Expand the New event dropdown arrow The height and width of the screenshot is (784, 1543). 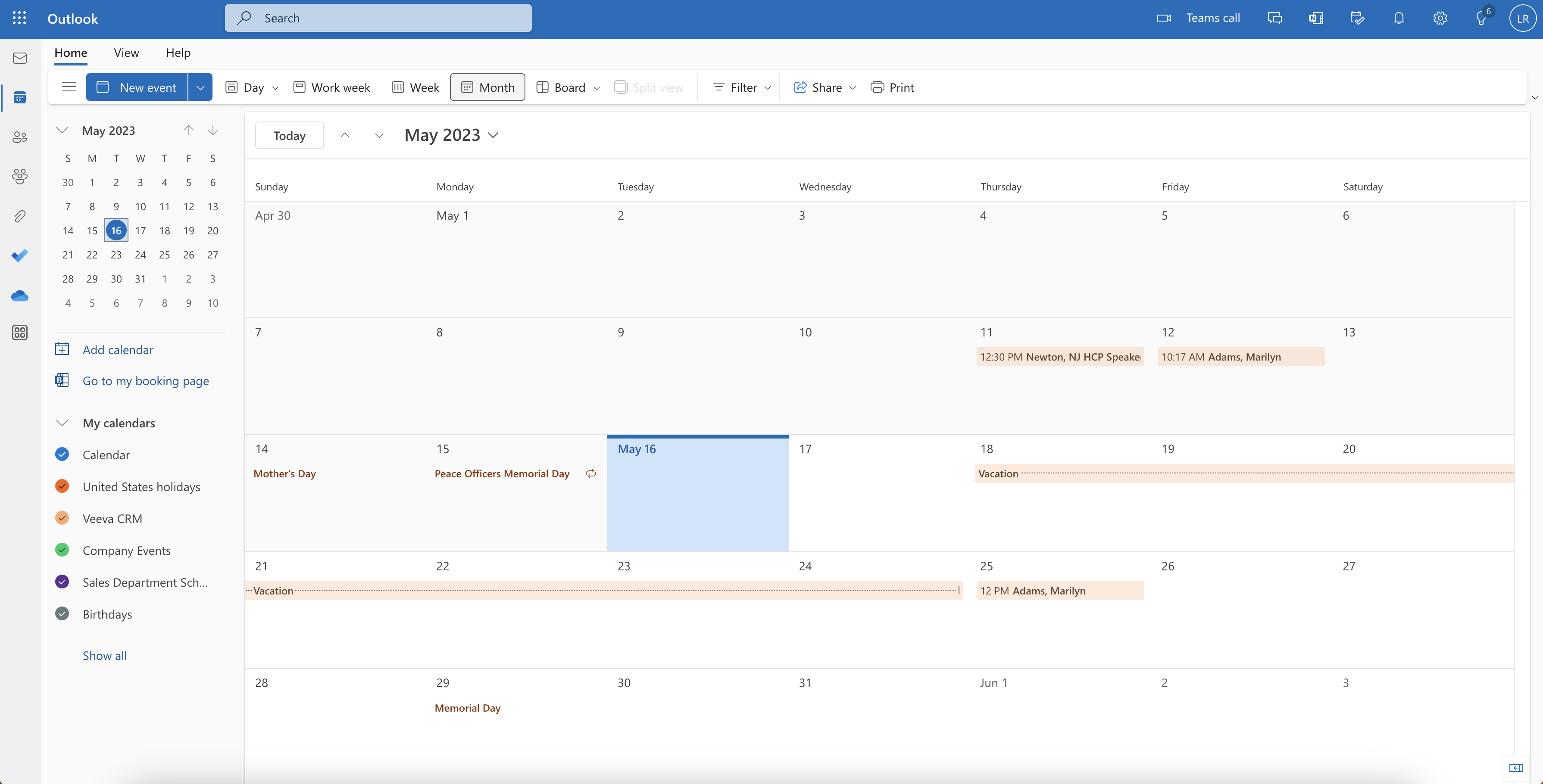tap(200, 87)
